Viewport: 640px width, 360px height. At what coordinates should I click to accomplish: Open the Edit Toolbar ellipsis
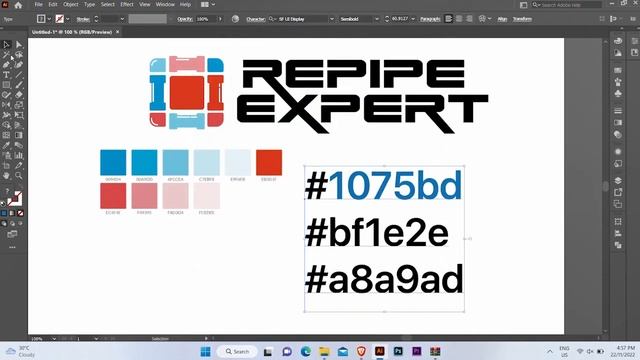[12, 247]
